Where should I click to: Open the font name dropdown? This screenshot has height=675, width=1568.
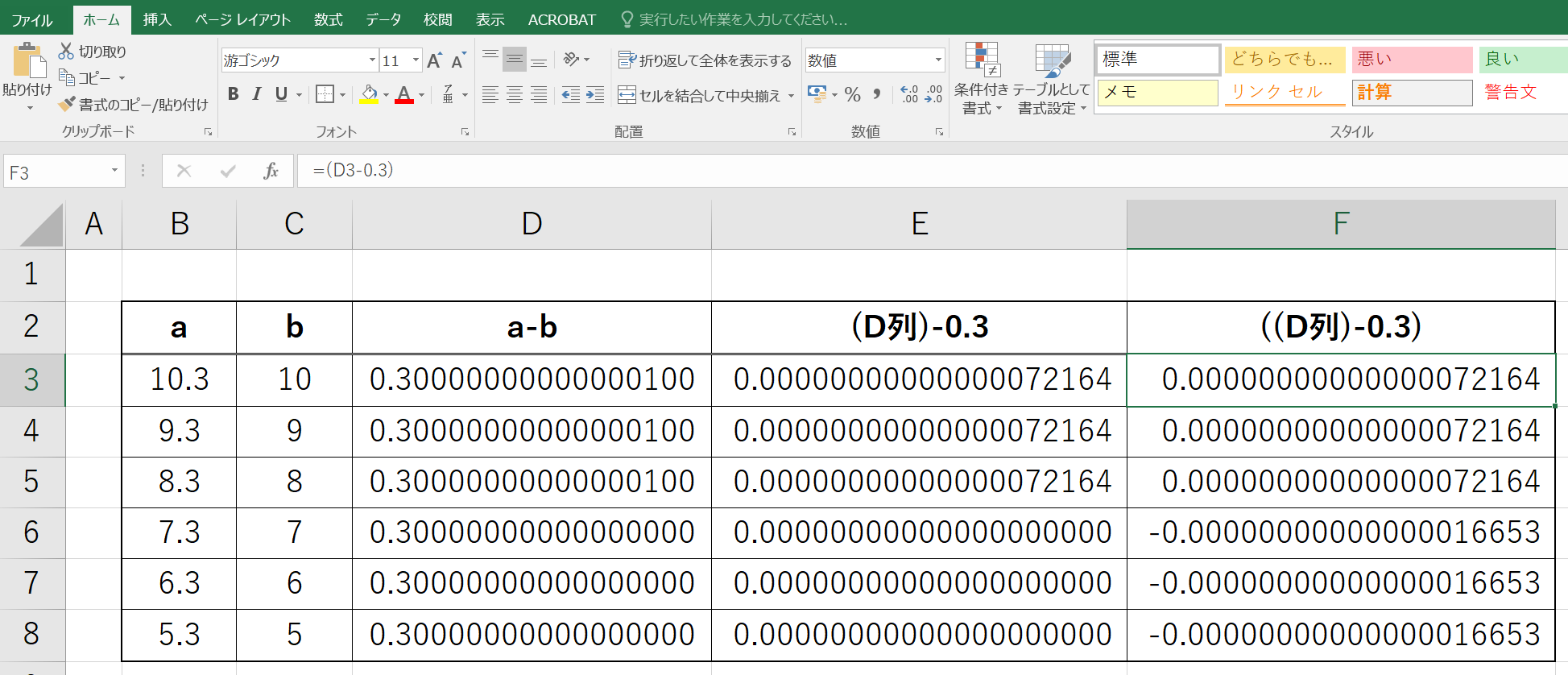pyautogui.click(x=372, y=60)
